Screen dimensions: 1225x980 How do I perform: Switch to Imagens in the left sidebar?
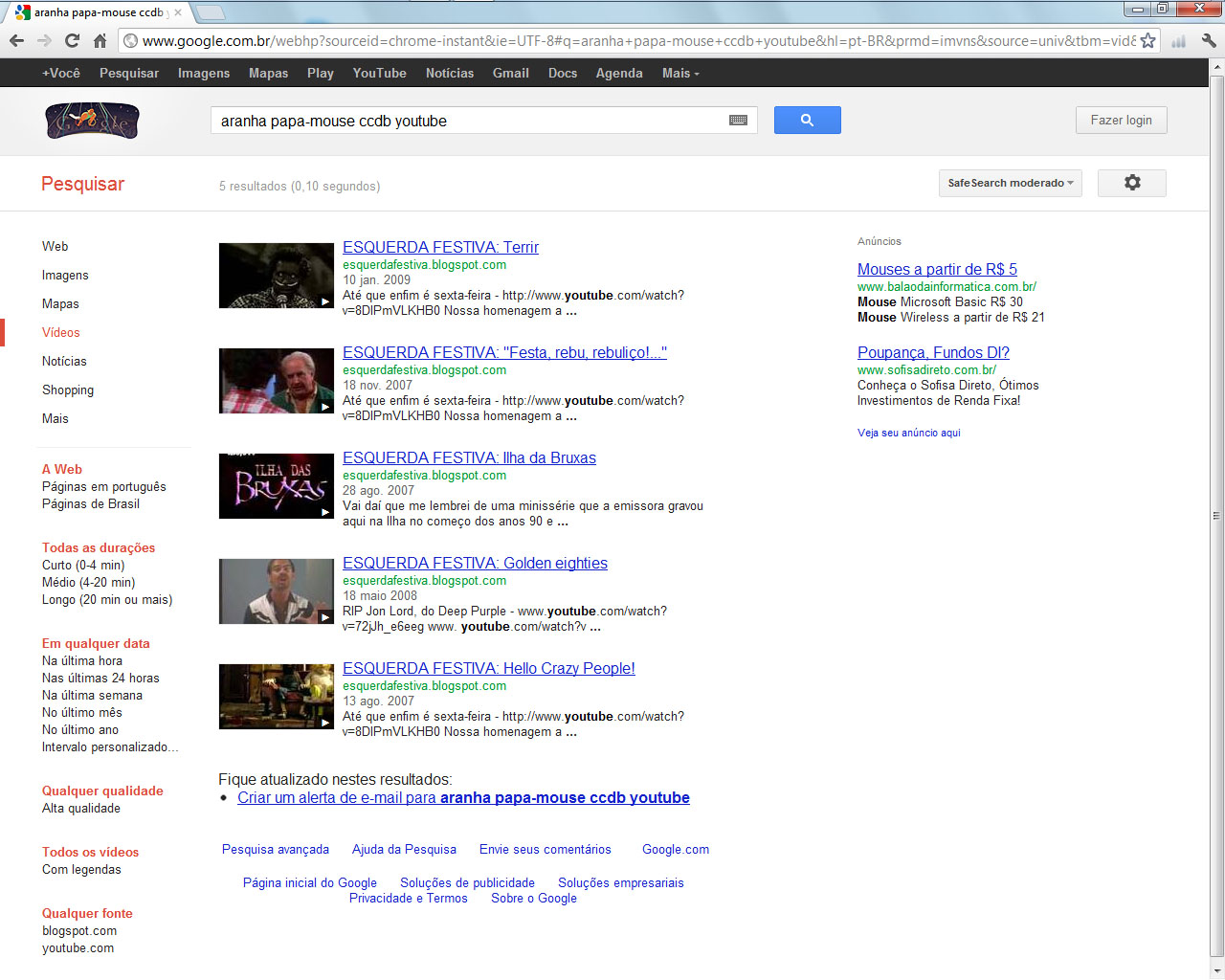pyautogui.click(x=65, y=275)
